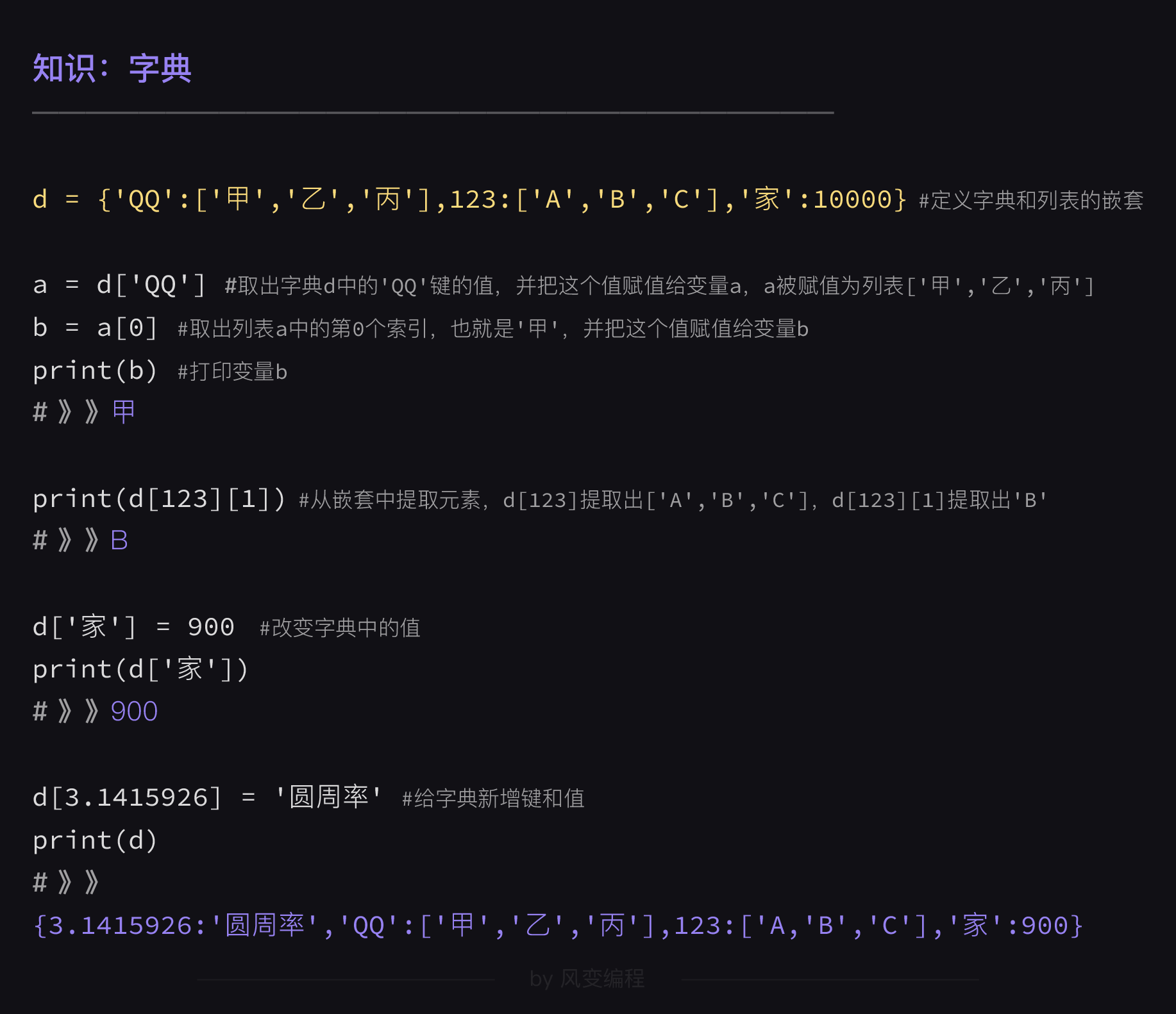Click the purple output 甲

pos(124,411)
